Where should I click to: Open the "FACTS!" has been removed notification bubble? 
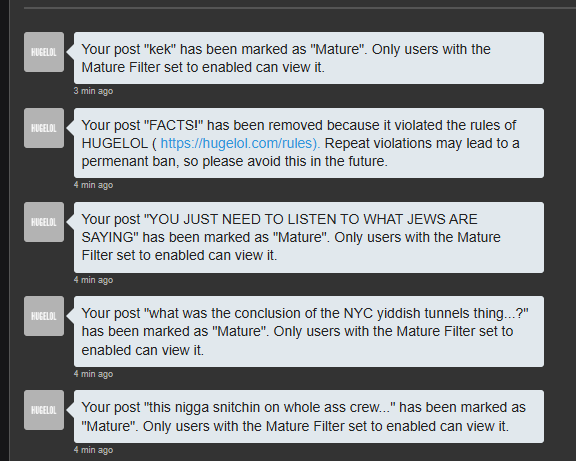[309, 143]
